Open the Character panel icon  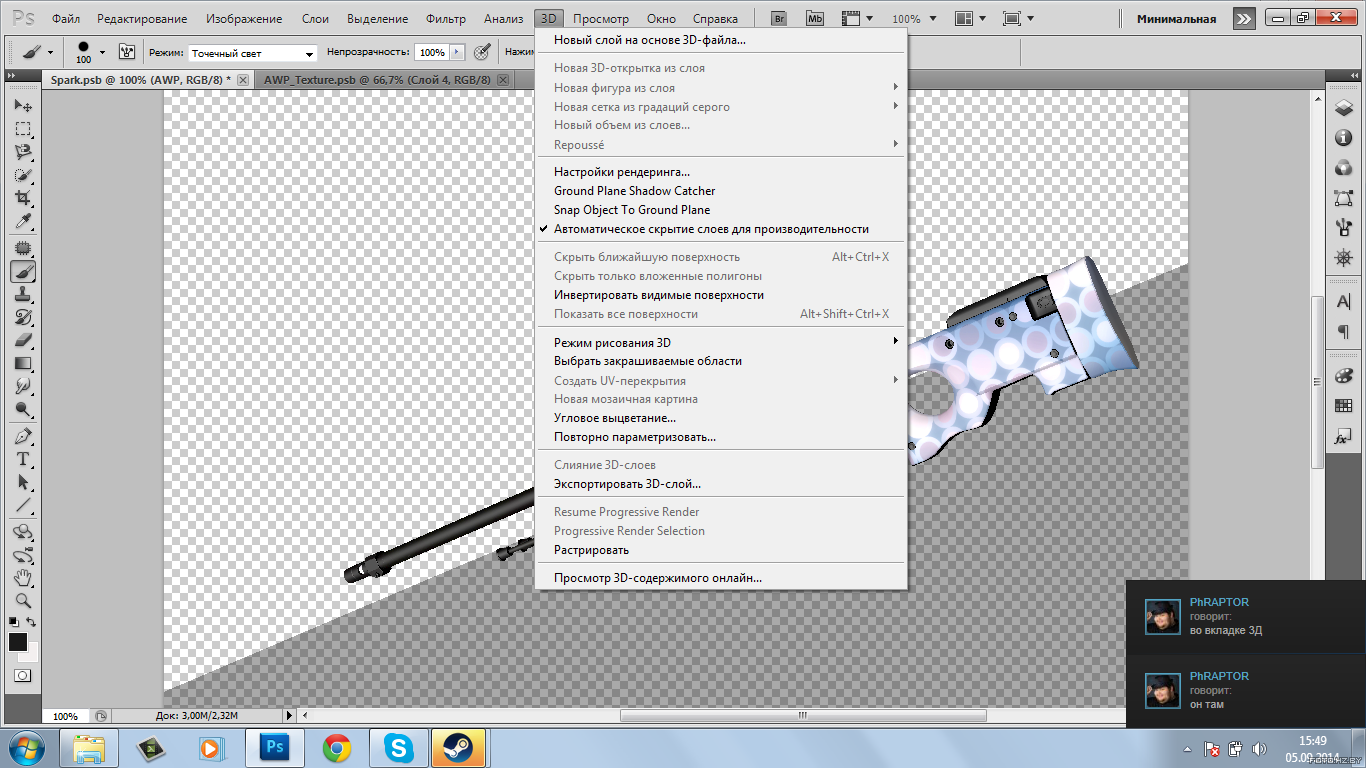[x=1343, y=302]
